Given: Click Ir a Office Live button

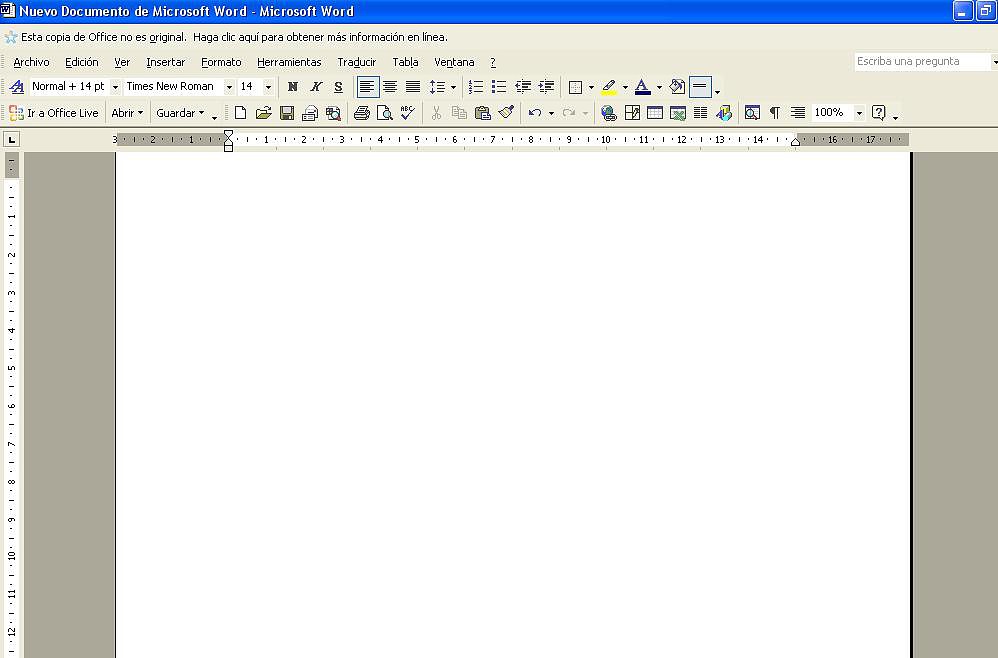Looking at the screenshot, I should point(55,113).
